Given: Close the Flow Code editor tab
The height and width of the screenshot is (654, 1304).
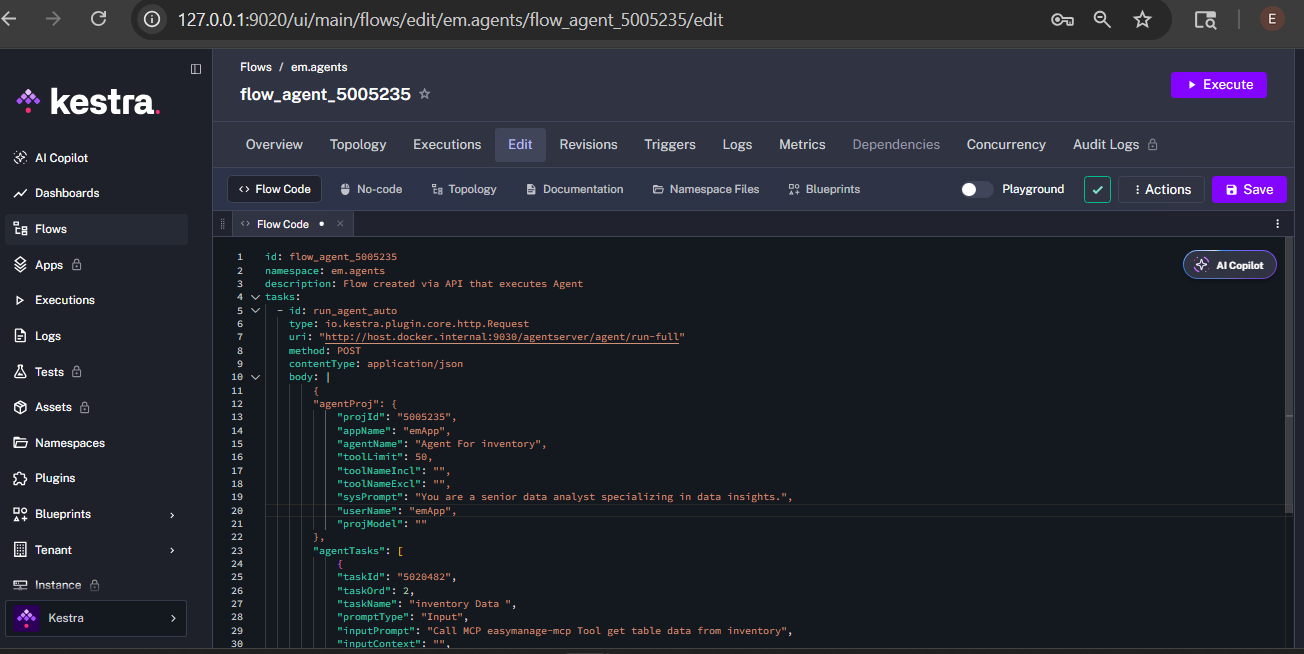Looking at the screenshot, I should coord(340,224).
